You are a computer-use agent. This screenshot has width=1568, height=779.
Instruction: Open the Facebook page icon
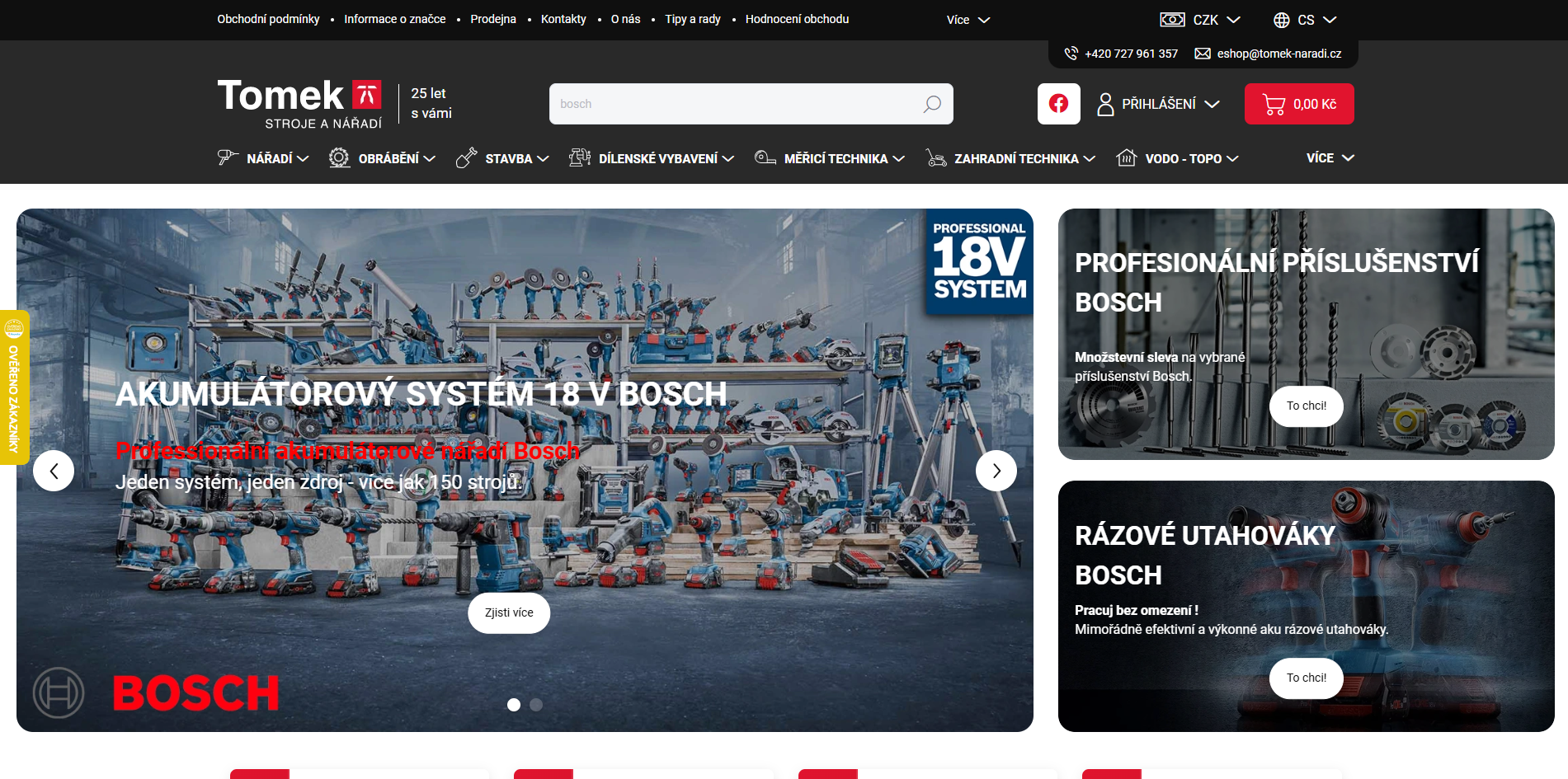point(1059,104)
